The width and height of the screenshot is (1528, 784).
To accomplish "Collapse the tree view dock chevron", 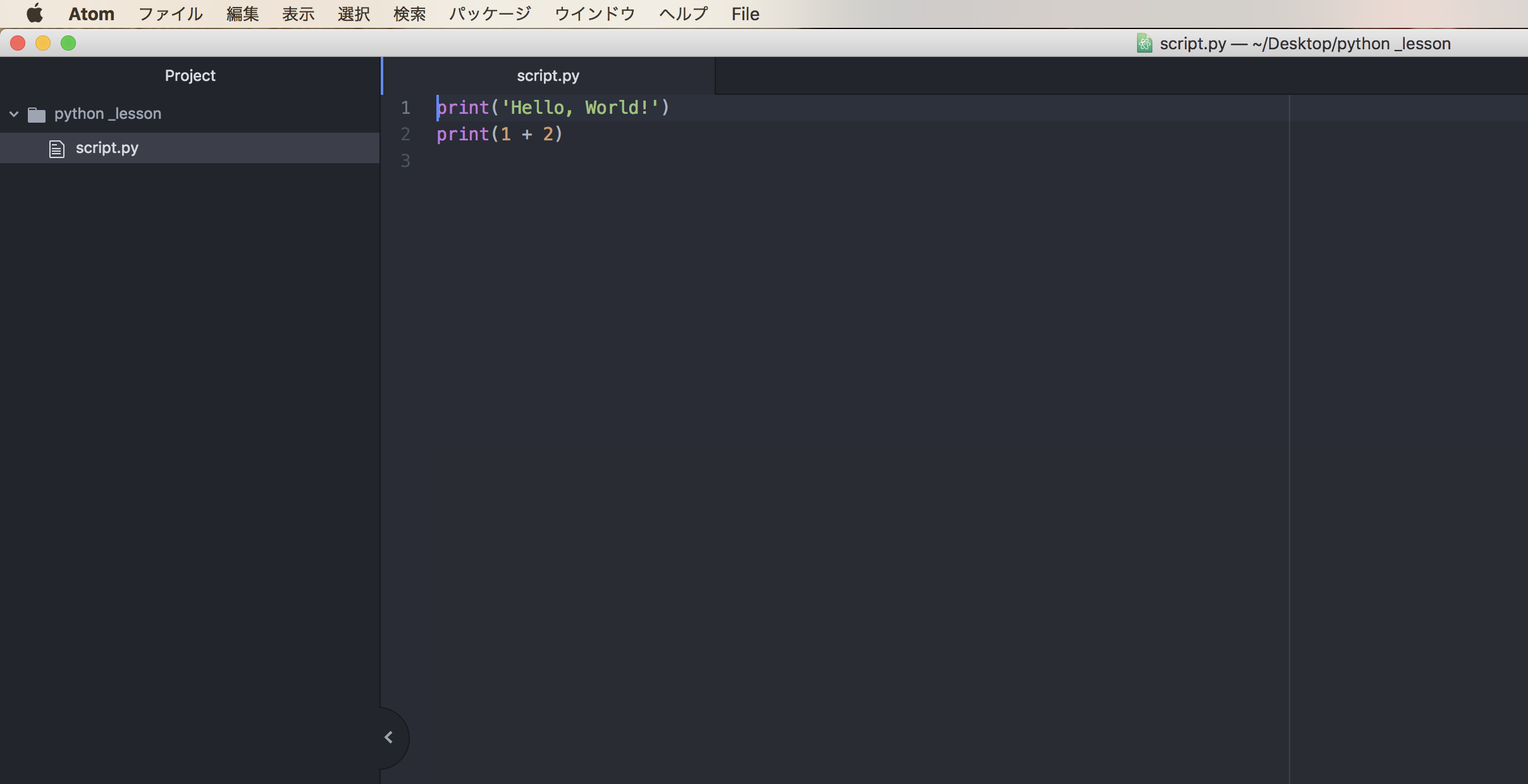I will tap(389, 737).
